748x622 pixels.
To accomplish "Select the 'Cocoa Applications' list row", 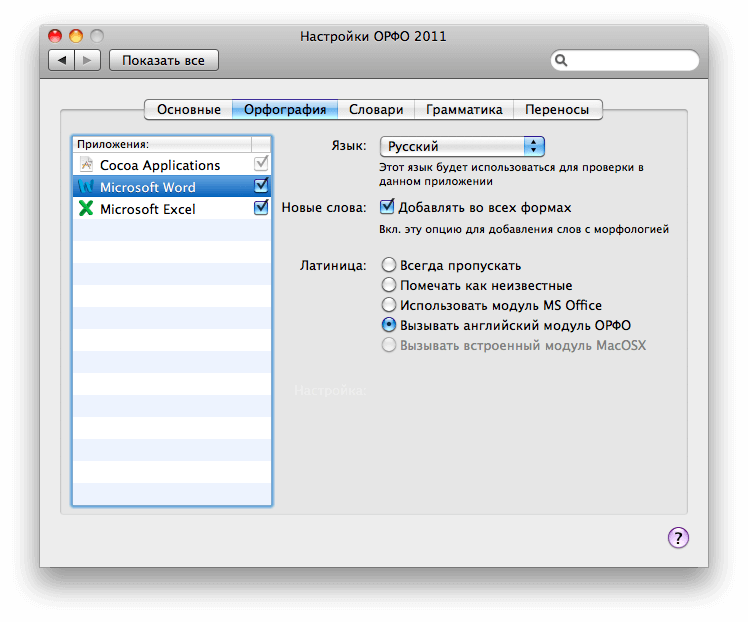I will (x=172, y=165).
